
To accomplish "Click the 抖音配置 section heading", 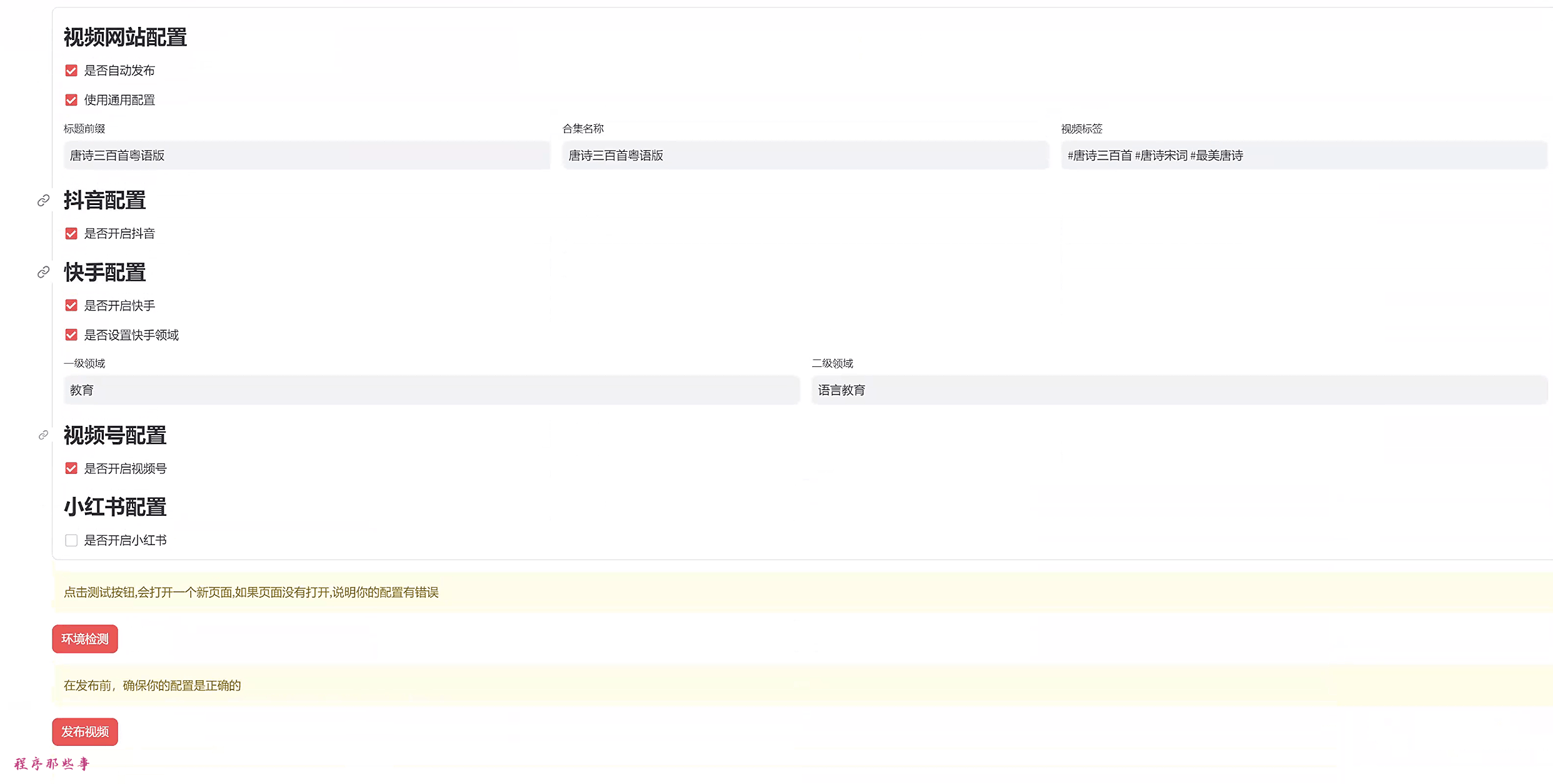I will [104, 201].
